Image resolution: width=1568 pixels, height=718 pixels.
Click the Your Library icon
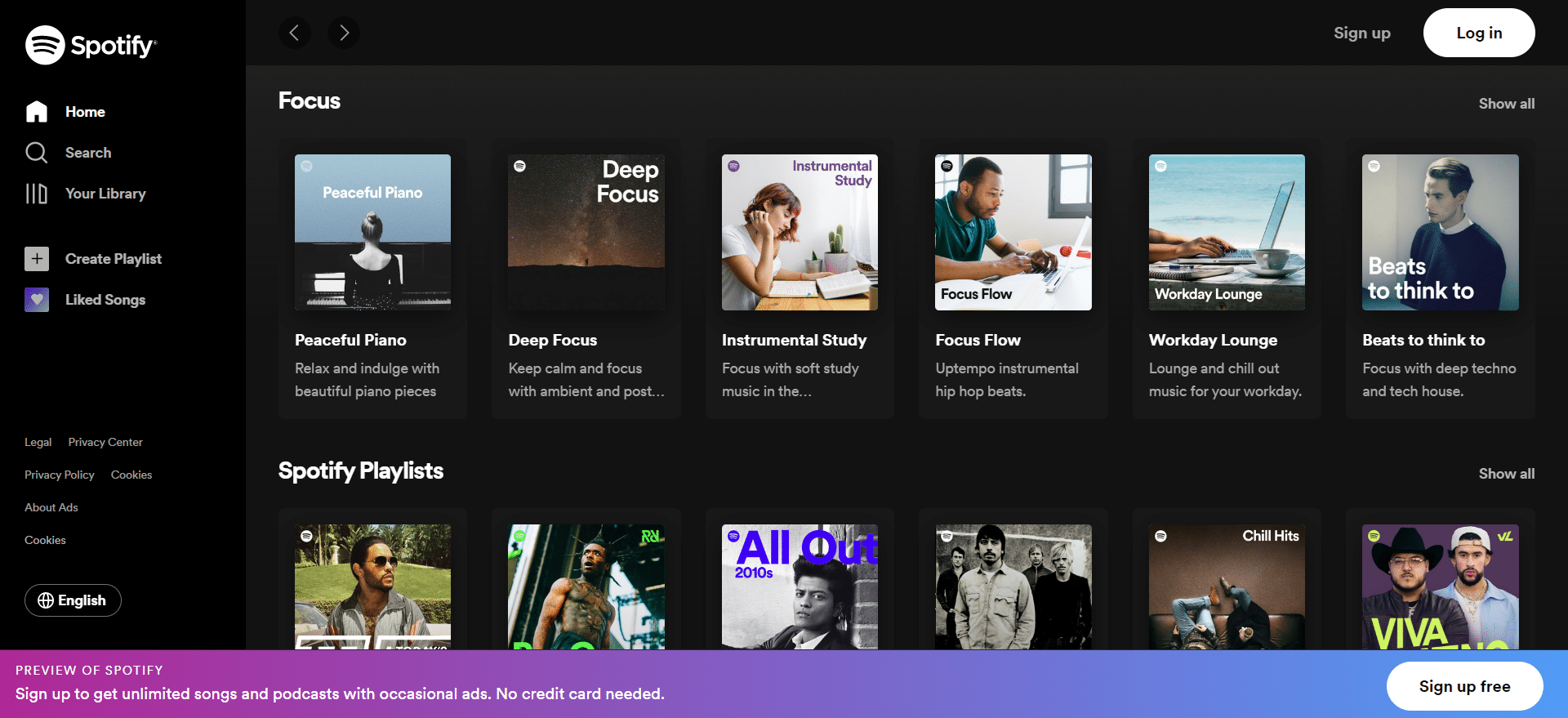coord(37,194)
